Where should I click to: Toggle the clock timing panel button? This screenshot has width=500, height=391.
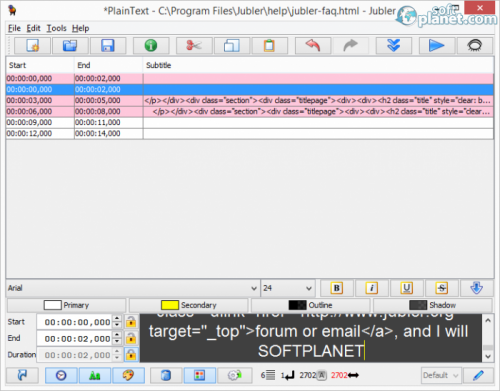(61, 375)
